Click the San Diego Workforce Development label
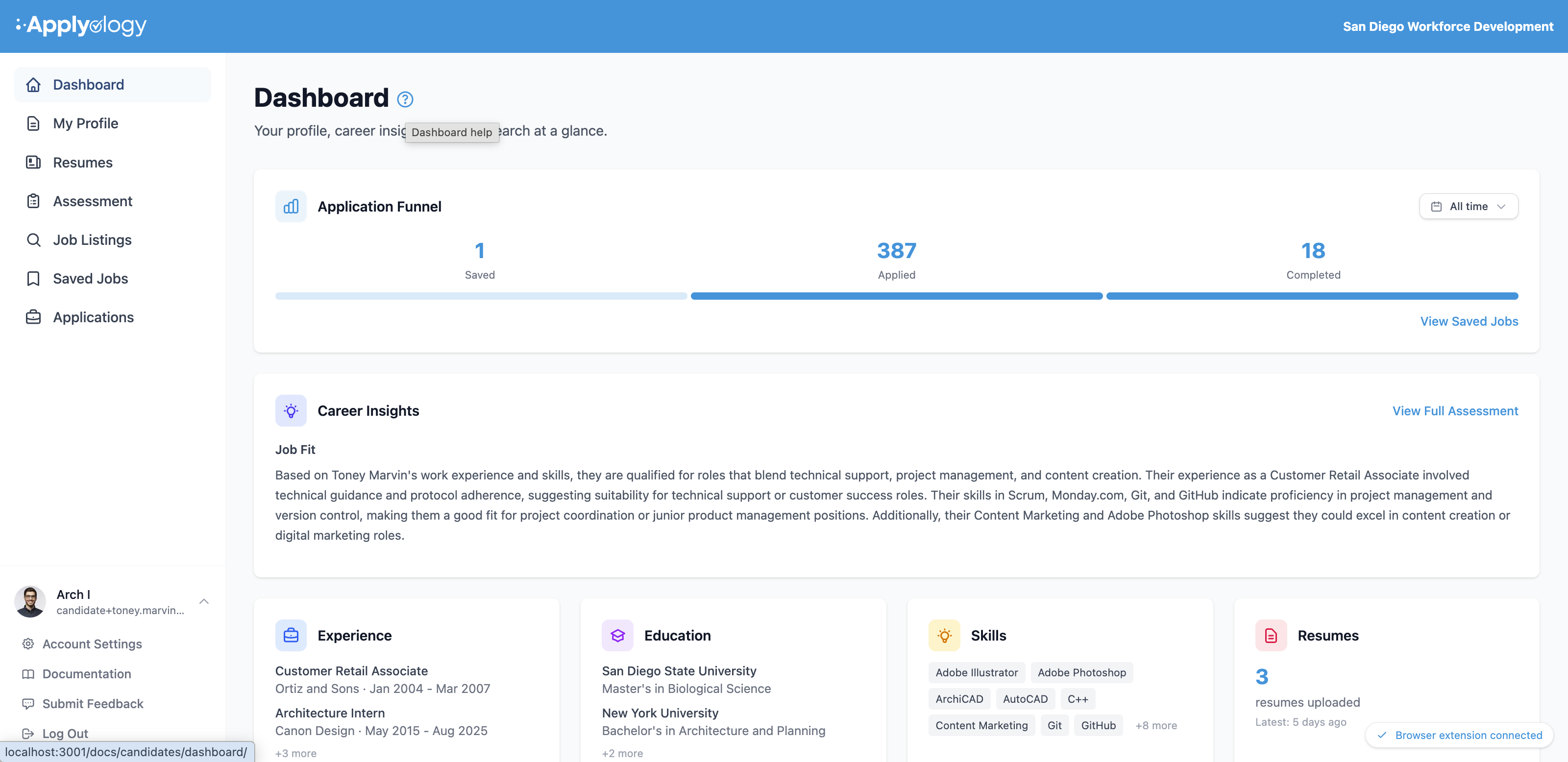The width and height of the screenshot is (1568, 762). [x=1447, y=26]
